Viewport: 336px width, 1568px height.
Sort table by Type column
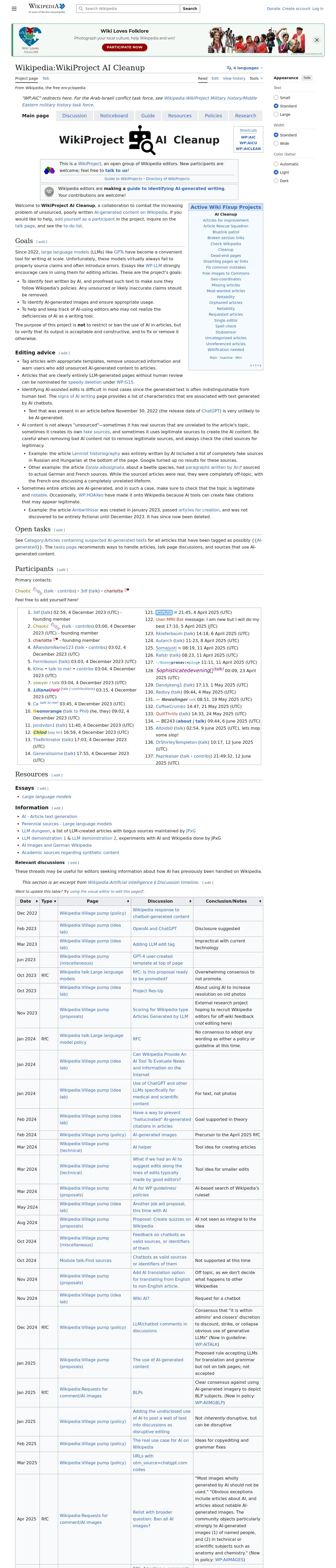click(x=49, y=901)
